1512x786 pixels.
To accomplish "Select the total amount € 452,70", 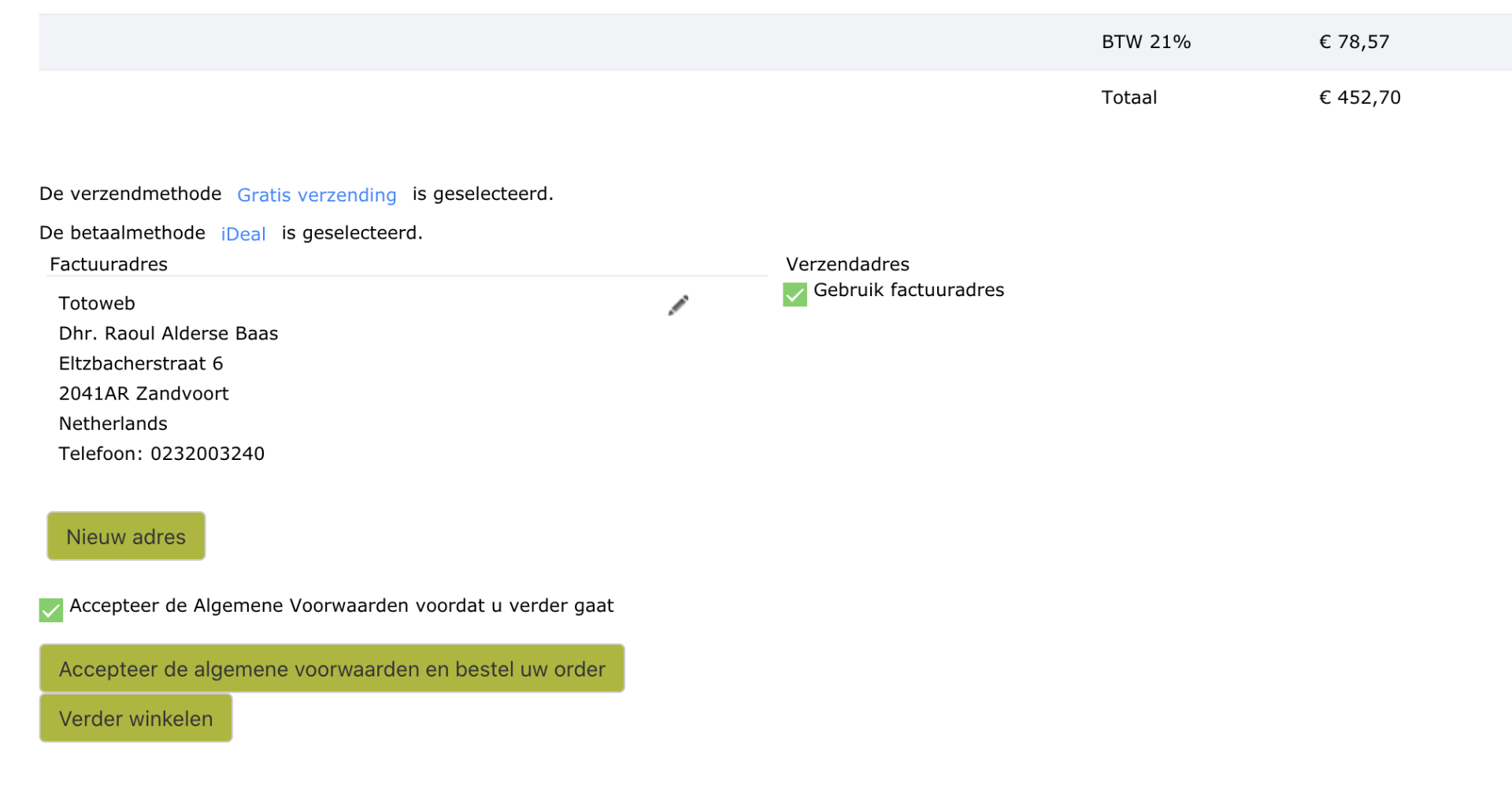I will [1360, 98].
